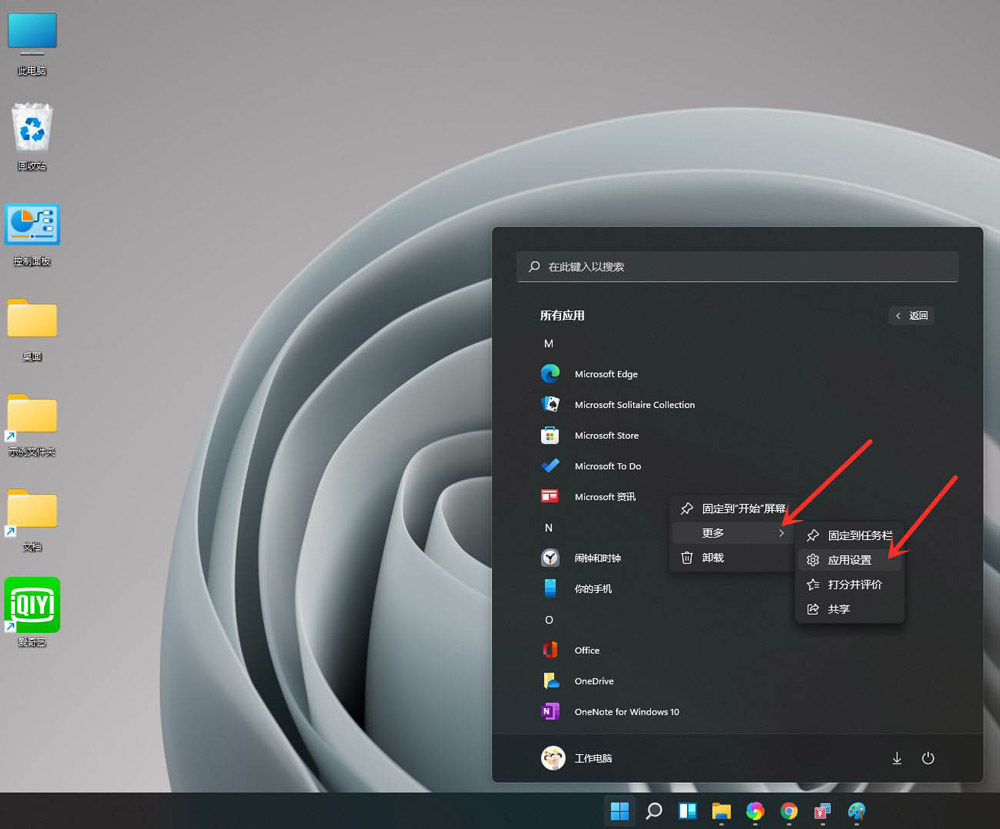Image resolution: width=1000 pixels, height=829 pixels.
Task: Click the taskbar search magnifier icon
Action: pos(654,811)
